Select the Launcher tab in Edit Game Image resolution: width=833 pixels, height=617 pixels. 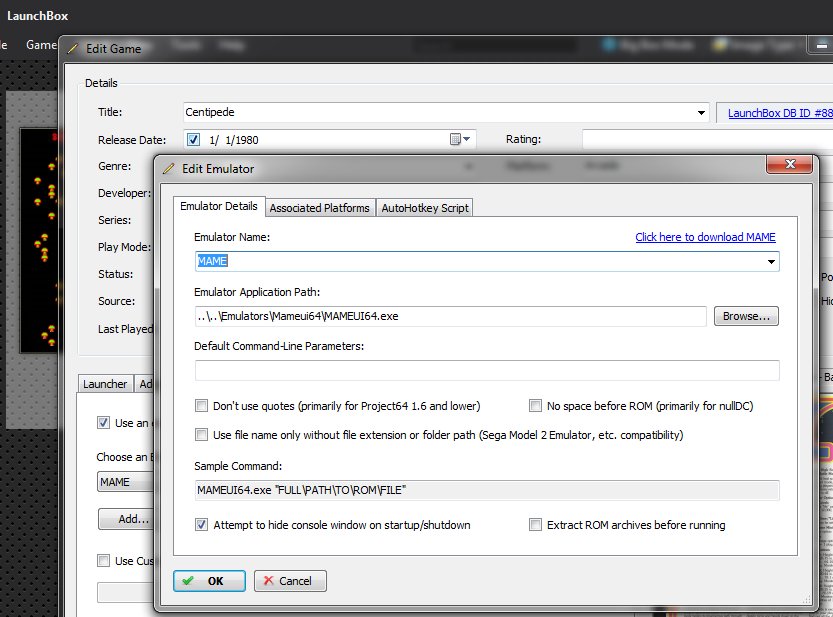coord(105,384)
